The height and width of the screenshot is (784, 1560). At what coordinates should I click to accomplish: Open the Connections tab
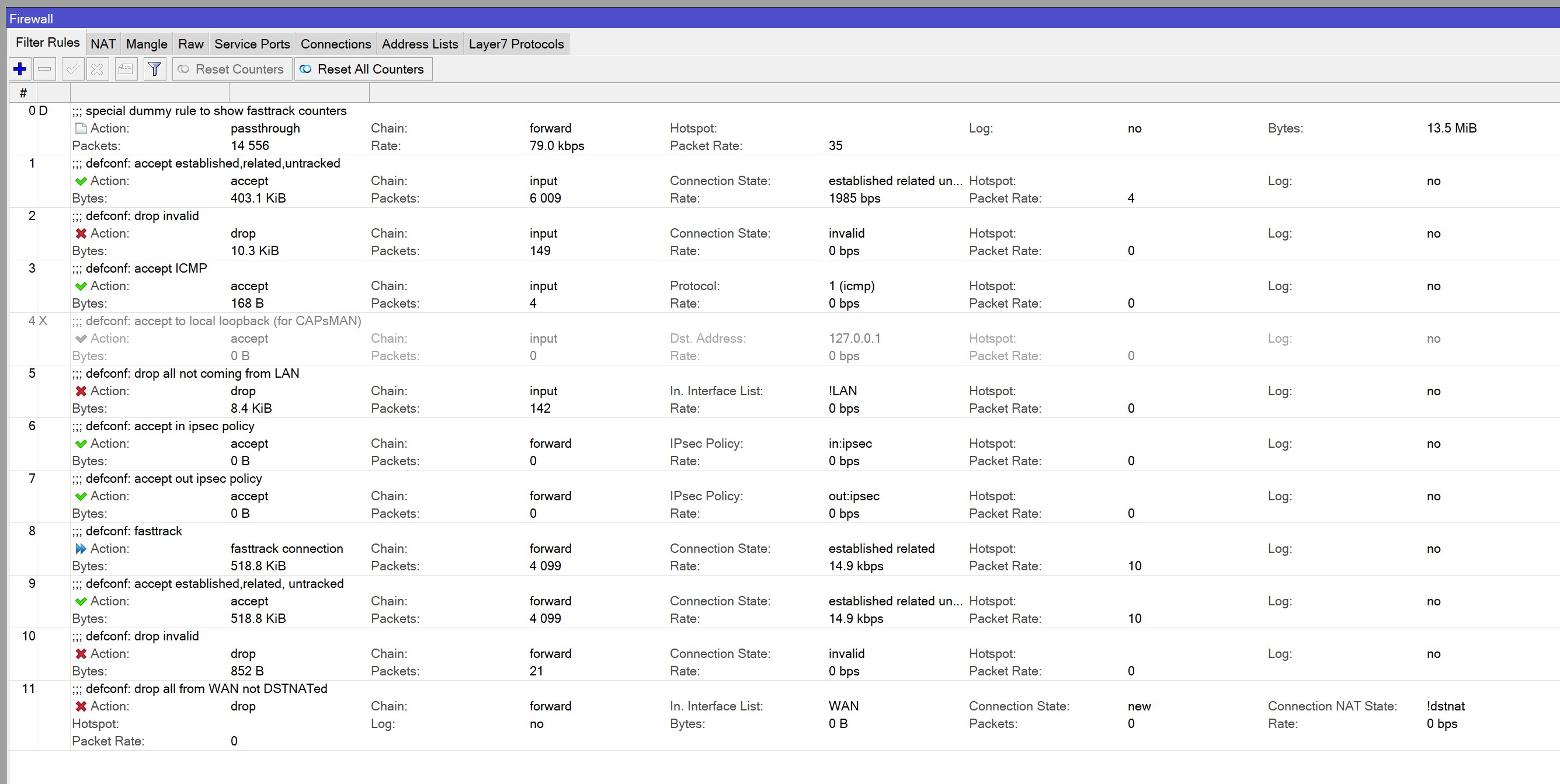[x=335, y=44]
